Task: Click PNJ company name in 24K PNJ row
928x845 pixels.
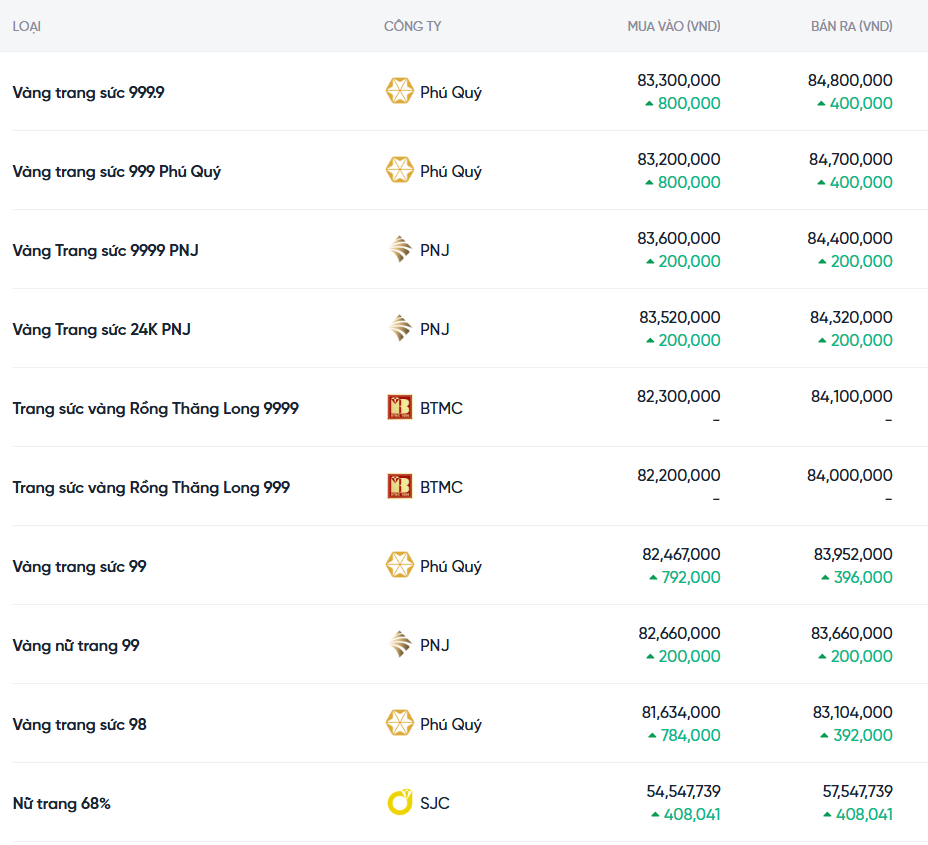Action: 435,329
